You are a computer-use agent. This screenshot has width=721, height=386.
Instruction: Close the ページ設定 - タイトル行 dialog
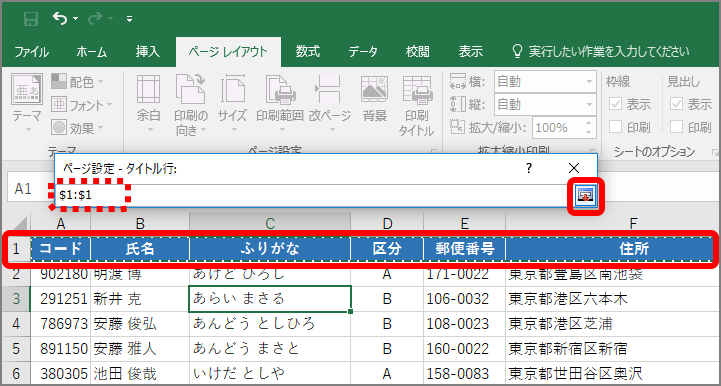[573, 168]
